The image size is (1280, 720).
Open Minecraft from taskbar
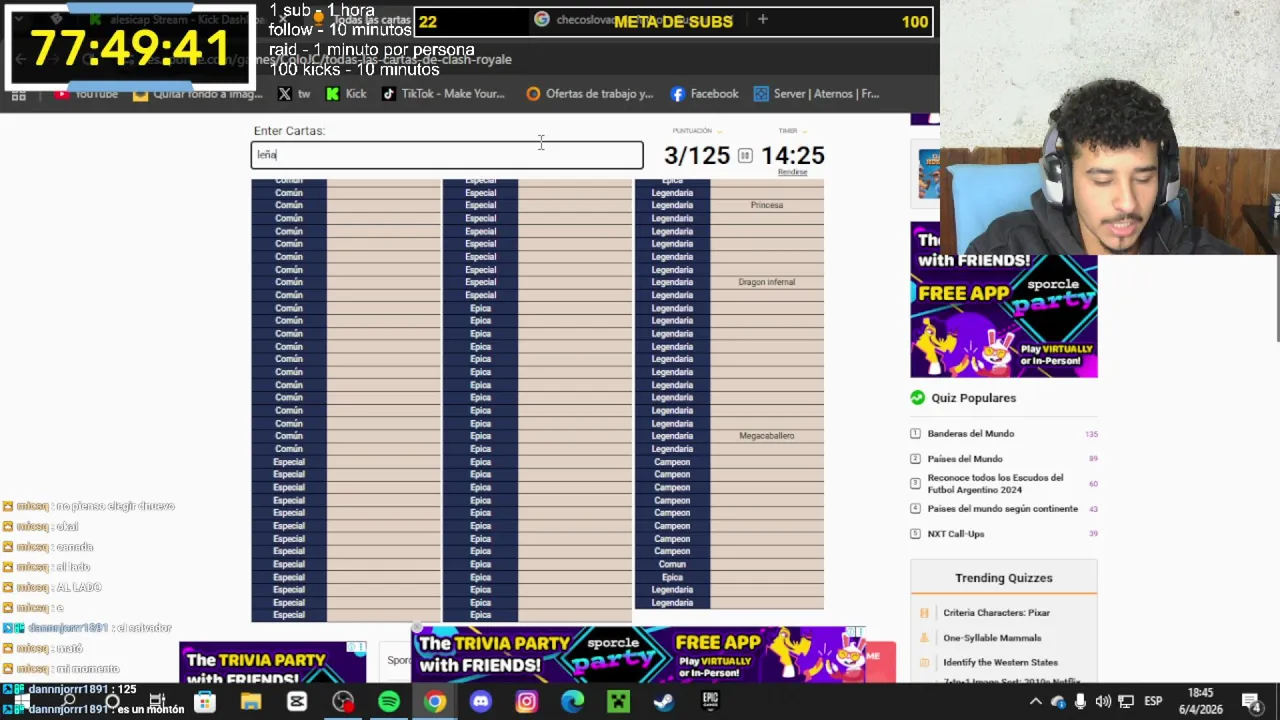pyautogui.click(x=618, y=702)
